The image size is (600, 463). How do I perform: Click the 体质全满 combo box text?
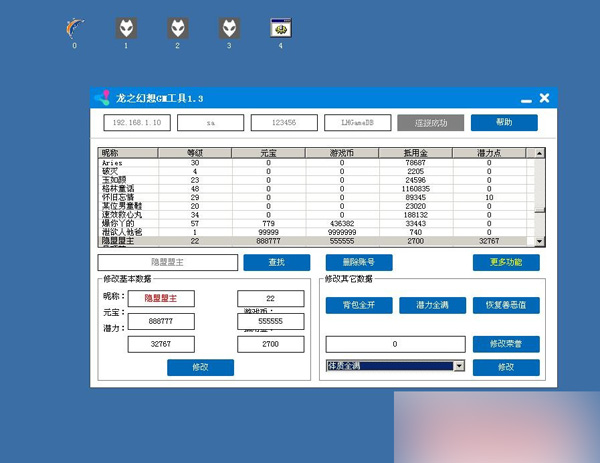344,366
